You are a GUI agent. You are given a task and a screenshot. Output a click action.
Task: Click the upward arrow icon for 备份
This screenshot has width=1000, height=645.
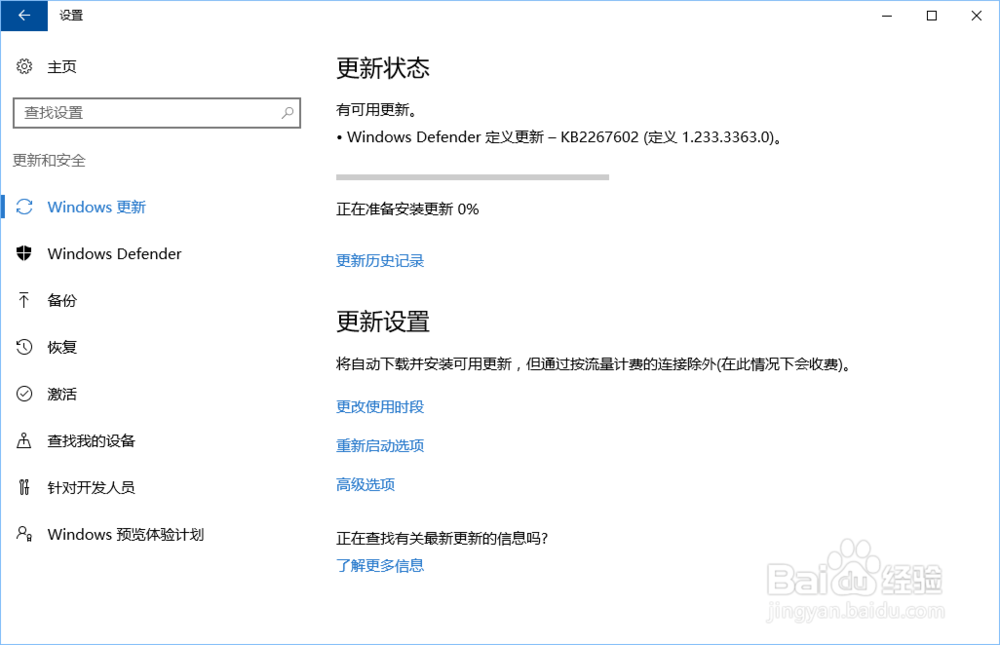point(24,300)
